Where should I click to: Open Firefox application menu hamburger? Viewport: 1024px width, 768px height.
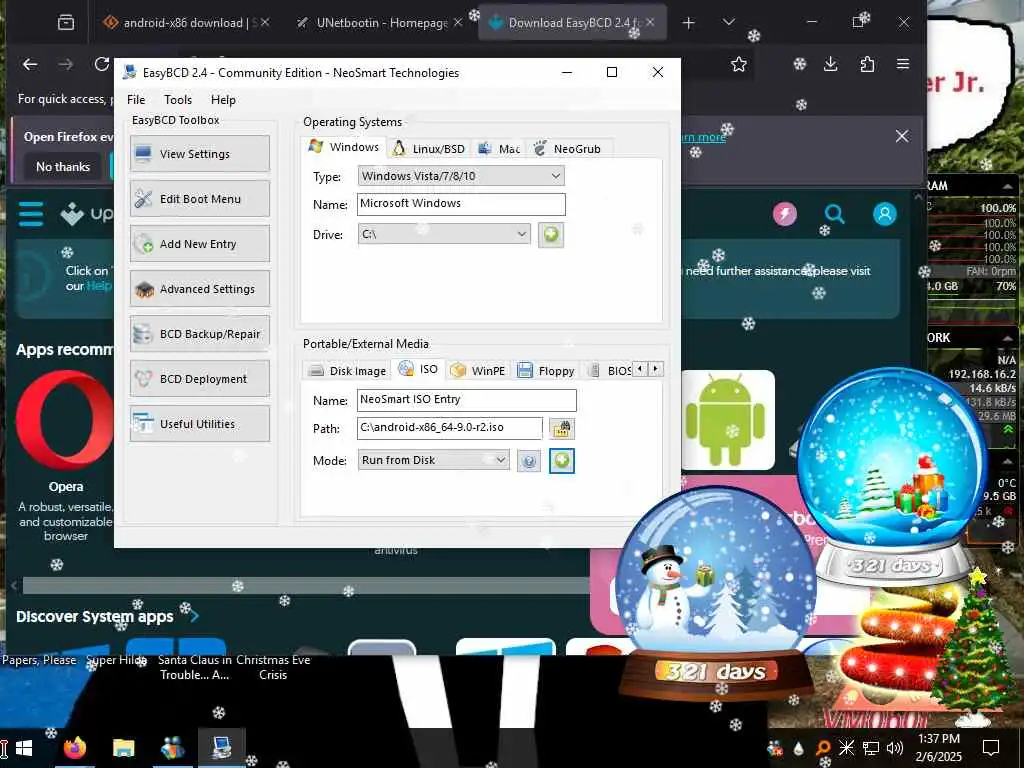point(903,64)
